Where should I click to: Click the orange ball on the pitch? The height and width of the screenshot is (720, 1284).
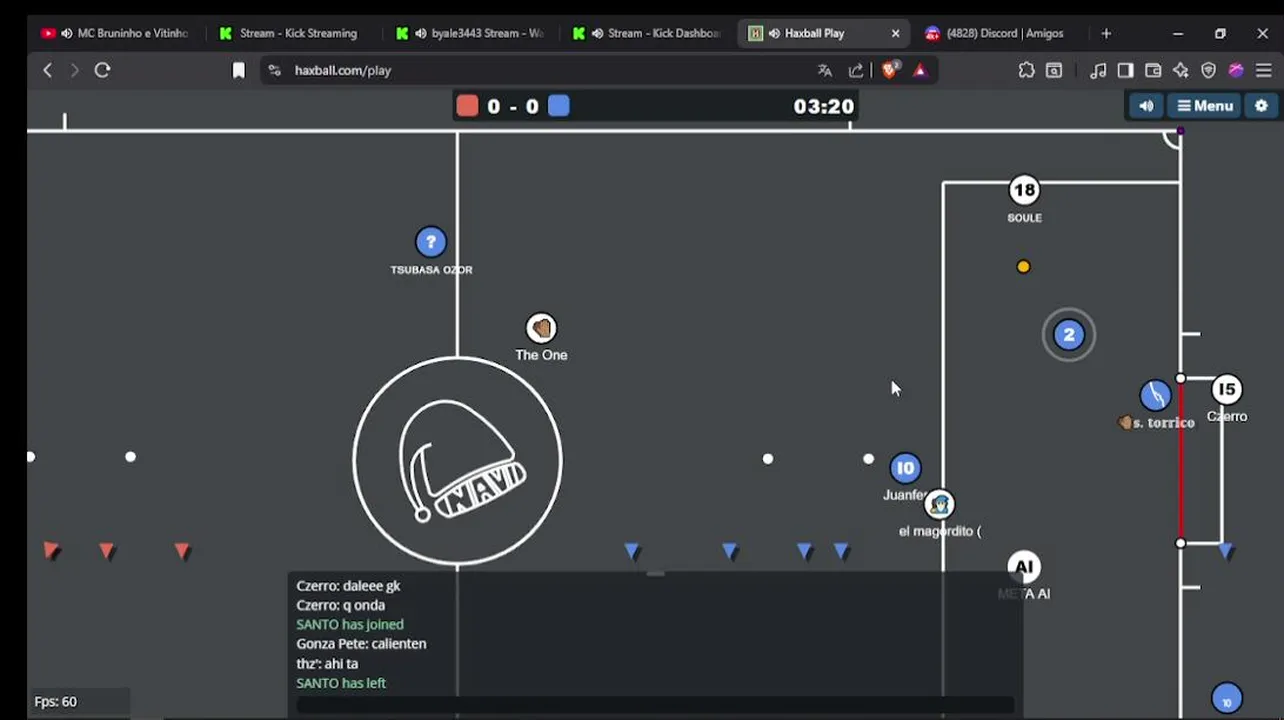click(1023, 267)
